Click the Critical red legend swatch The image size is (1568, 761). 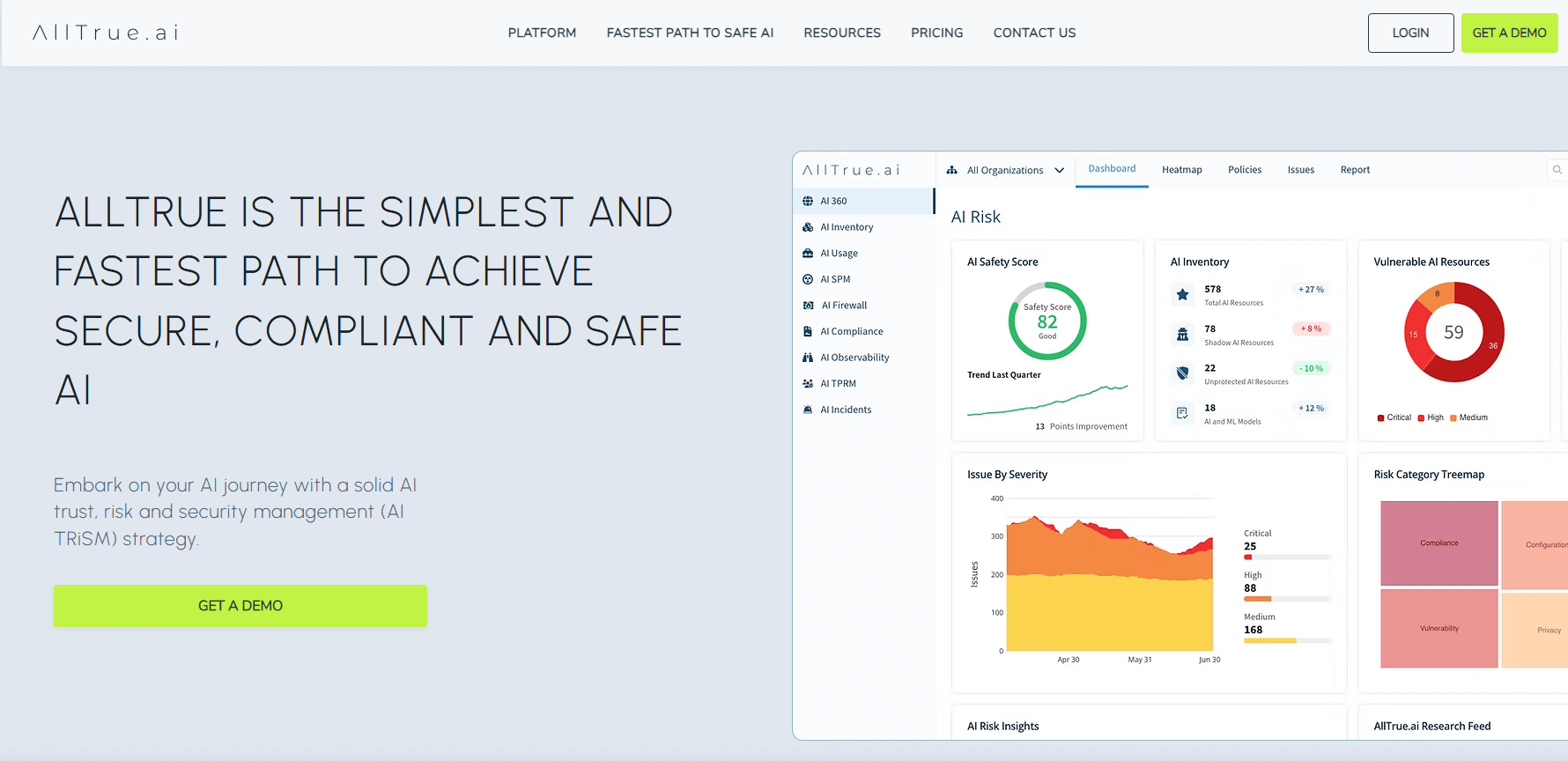point(1380,418)
